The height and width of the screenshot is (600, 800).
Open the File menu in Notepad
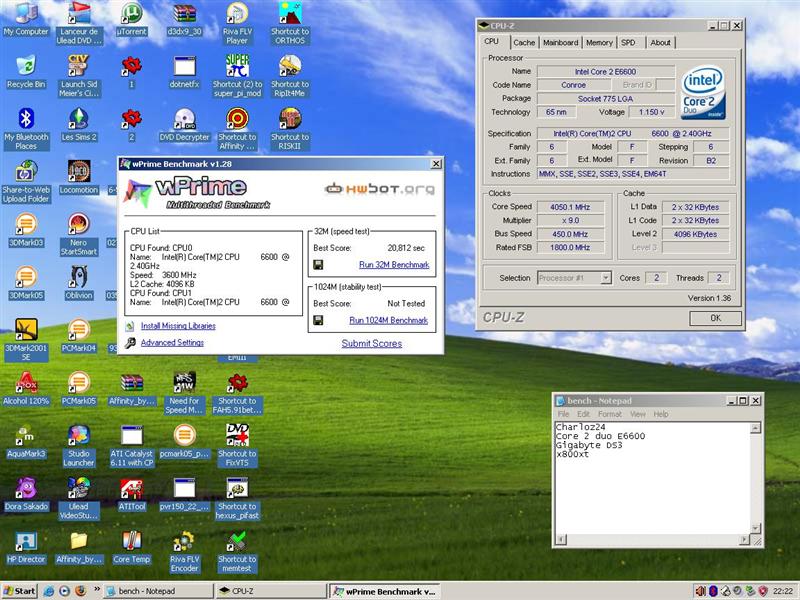563,414
